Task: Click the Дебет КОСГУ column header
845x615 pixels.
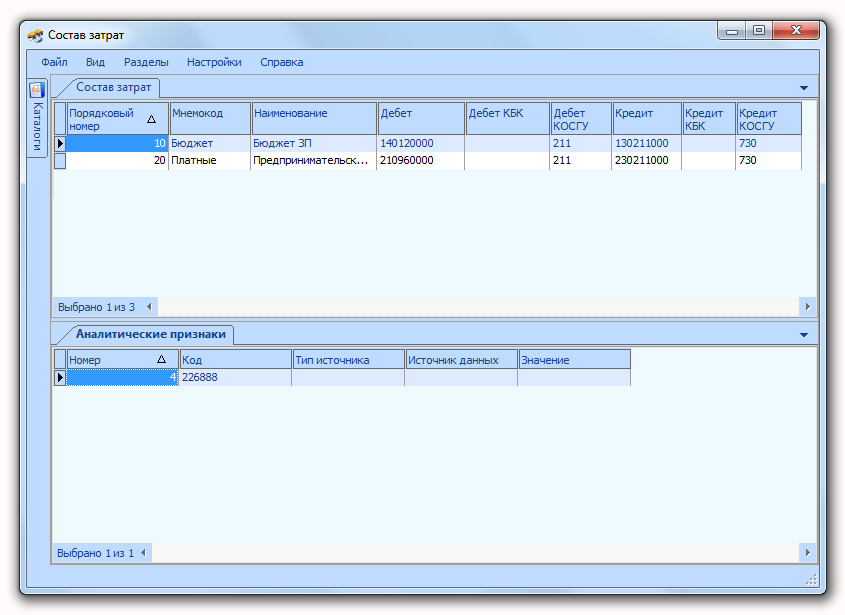Action: 581,119
